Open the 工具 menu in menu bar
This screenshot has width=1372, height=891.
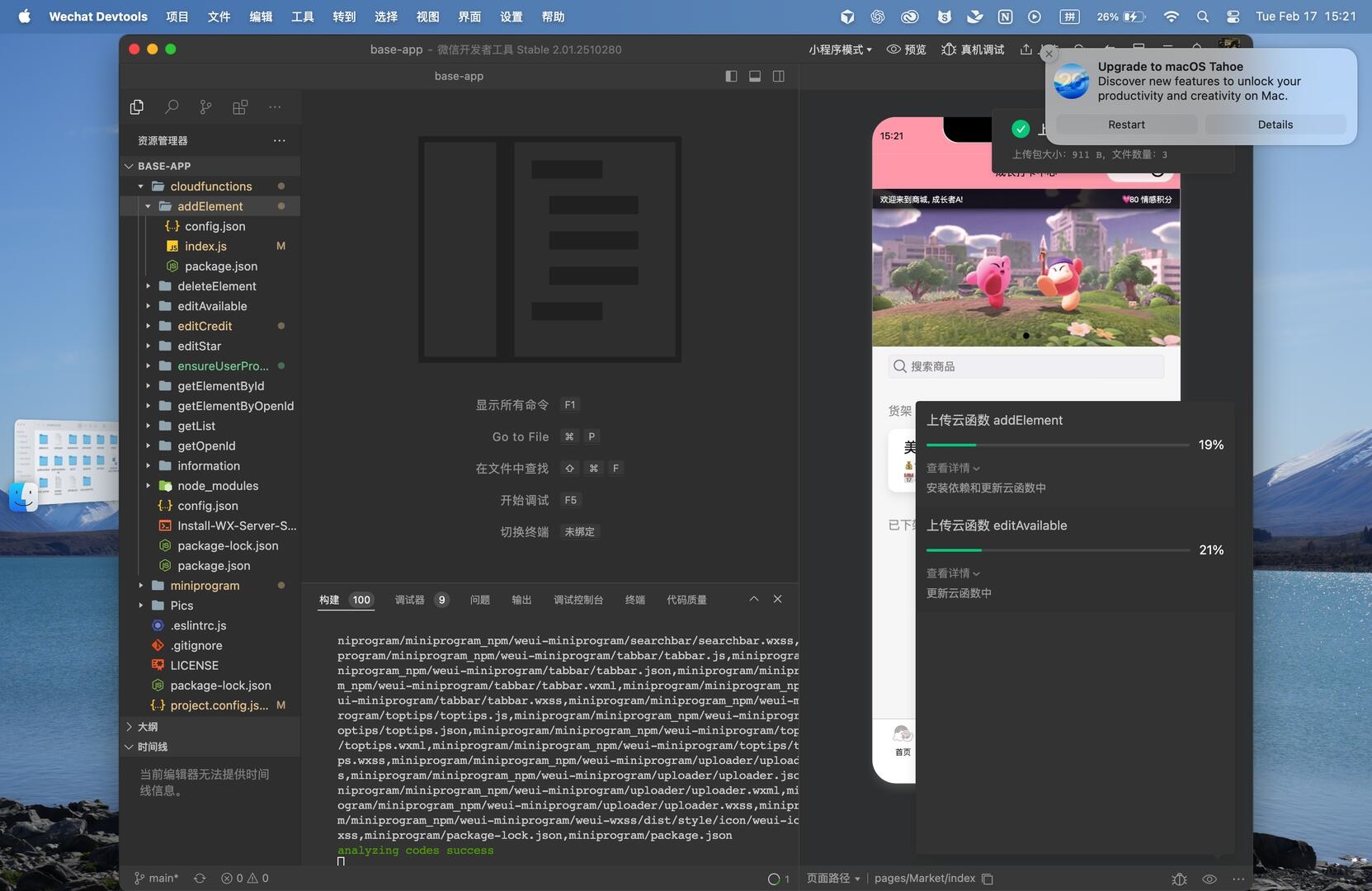tap(303, 16)
